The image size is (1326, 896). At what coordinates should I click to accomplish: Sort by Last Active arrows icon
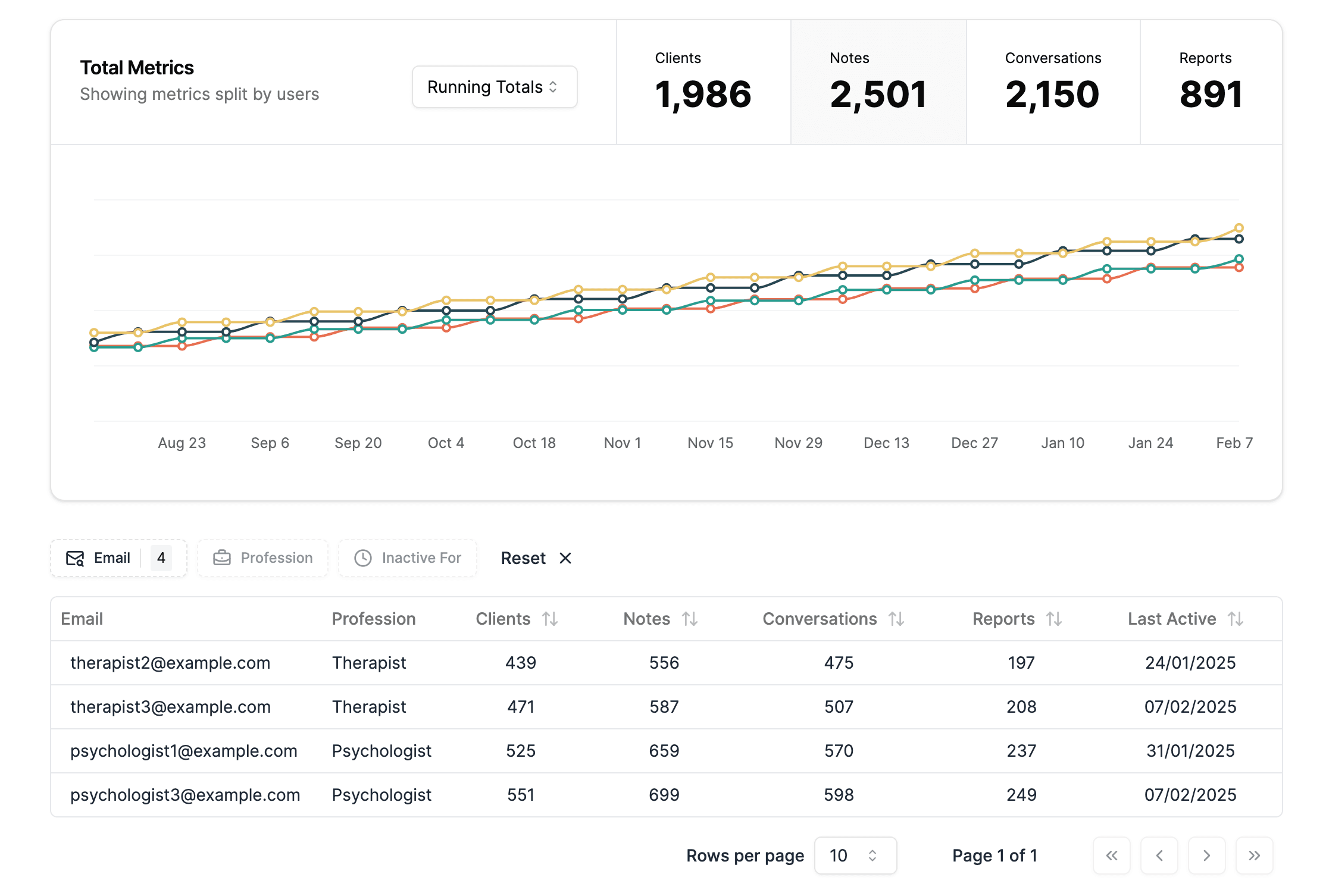click(1236, 619)
